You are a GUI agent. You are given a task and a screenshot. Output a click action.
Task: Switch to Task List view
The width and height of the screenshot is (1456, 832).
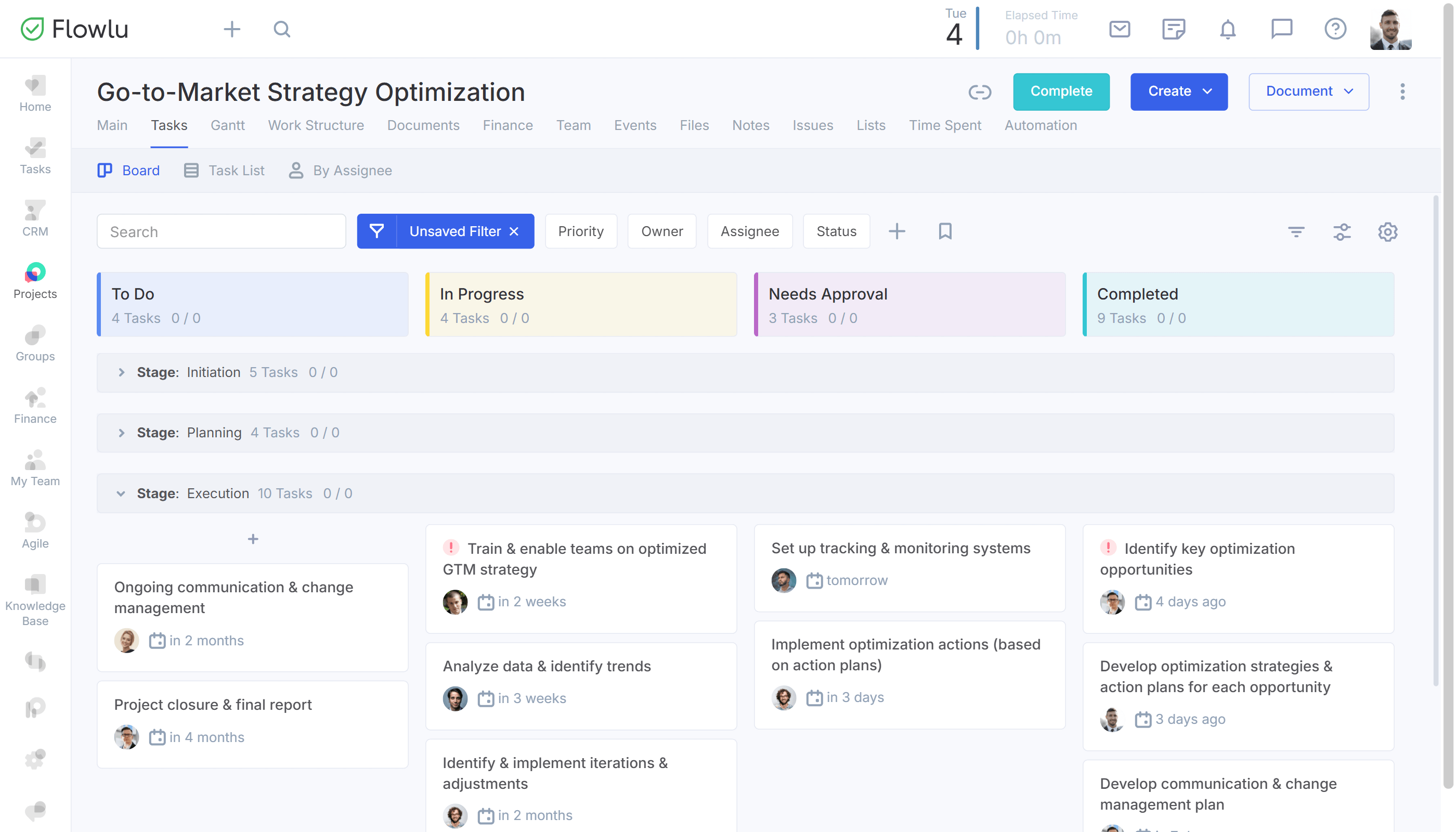click(x=224, y=170)
